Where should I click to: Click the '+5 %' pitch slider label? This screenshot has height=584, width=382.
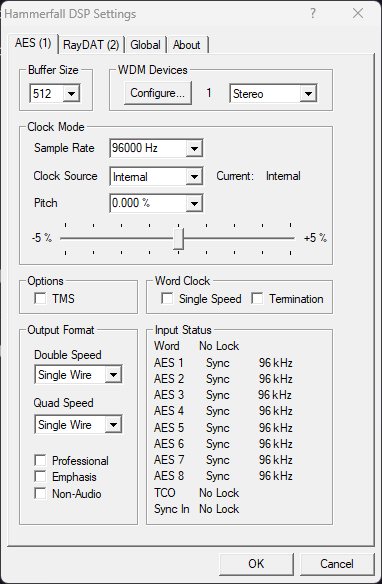(x=315, y=238)
